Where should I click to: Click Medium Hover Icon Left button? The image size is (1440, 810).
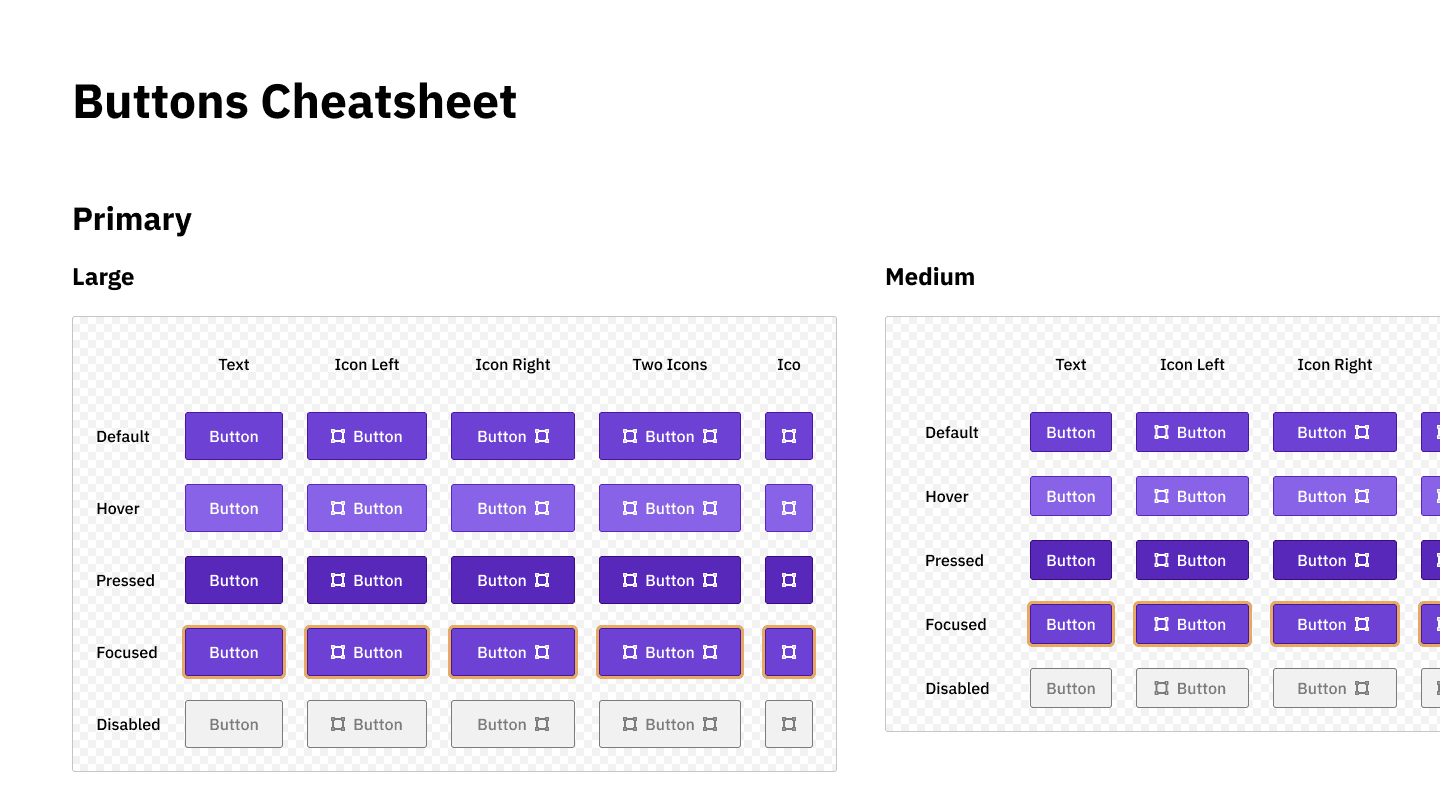coord(1192,496)
